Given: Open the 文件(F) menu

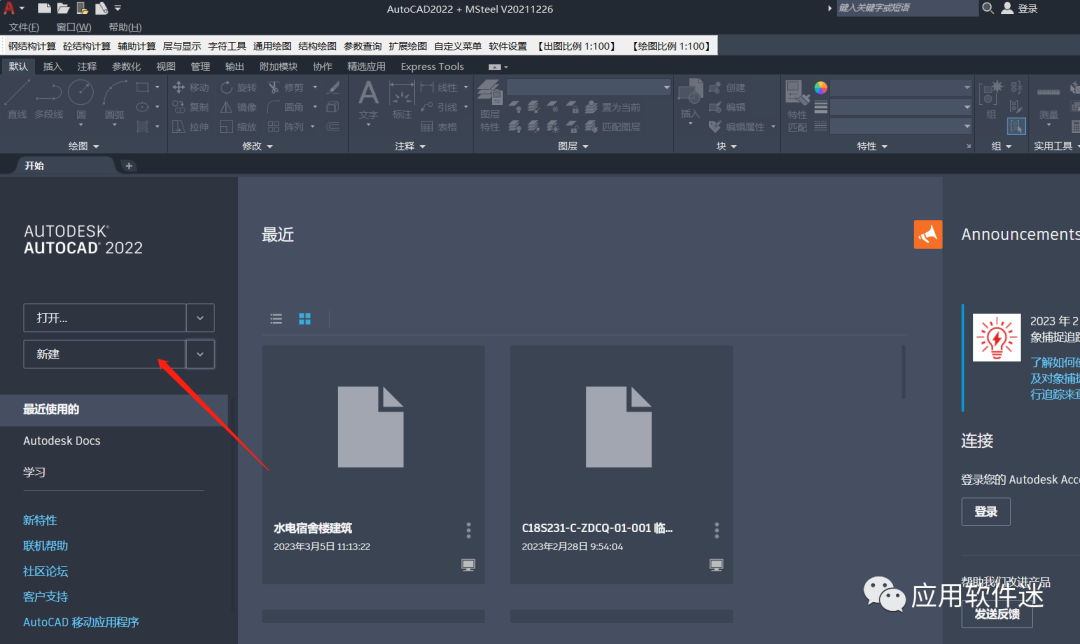Looking at the screenshot, I should point(24,27).
